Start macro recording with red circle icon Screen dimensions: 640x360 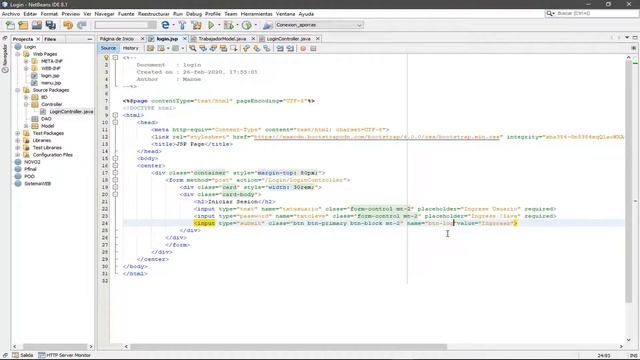(x=303, y=49)
